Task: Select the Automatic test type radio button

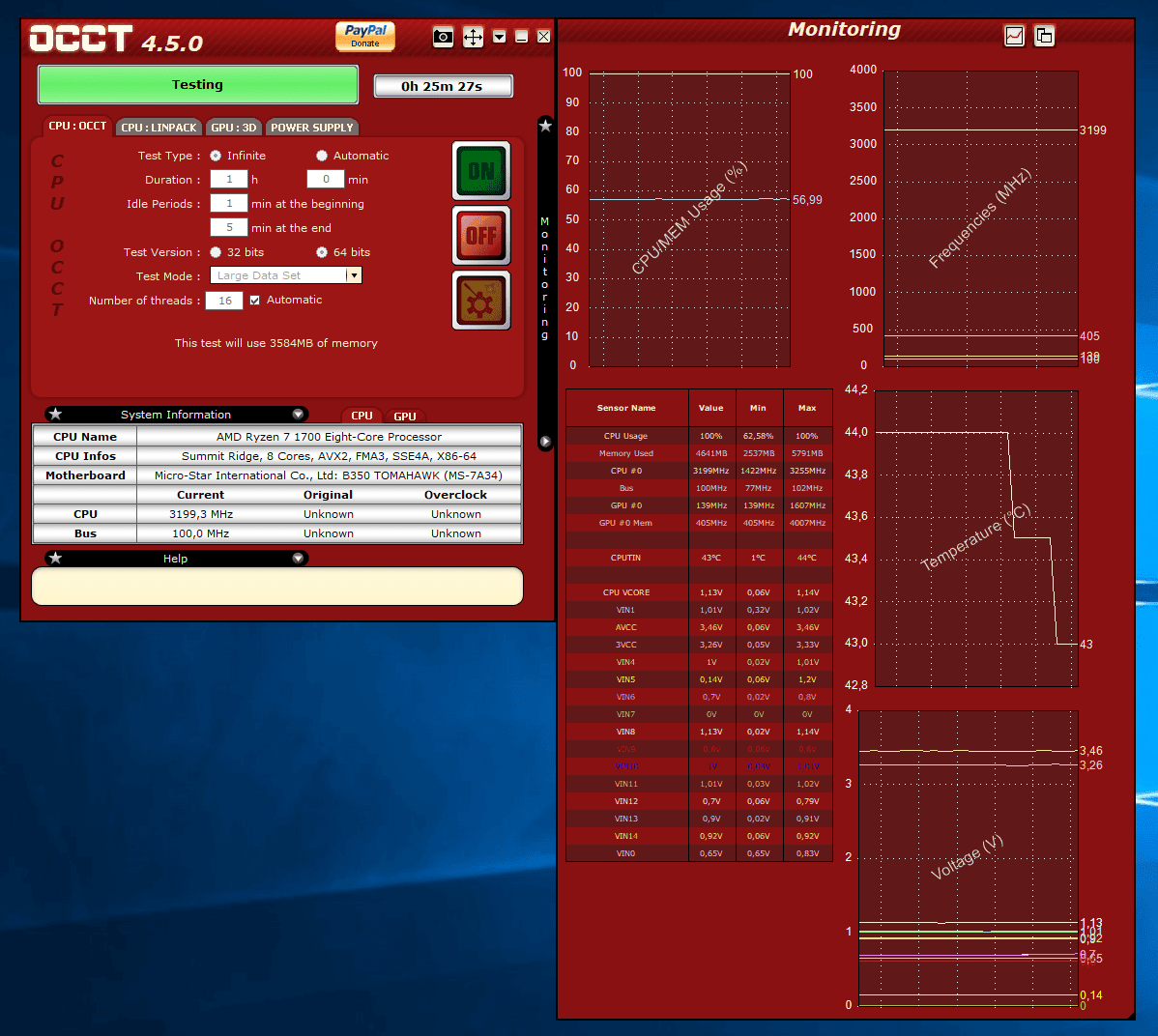Action: coord(322,156)
